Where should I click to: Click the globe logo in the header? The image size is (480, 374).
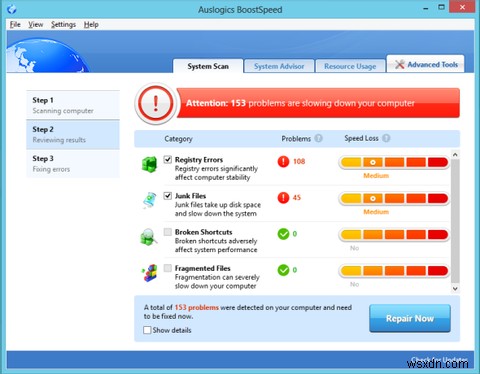pyautogui.click(x=47, y=55)
